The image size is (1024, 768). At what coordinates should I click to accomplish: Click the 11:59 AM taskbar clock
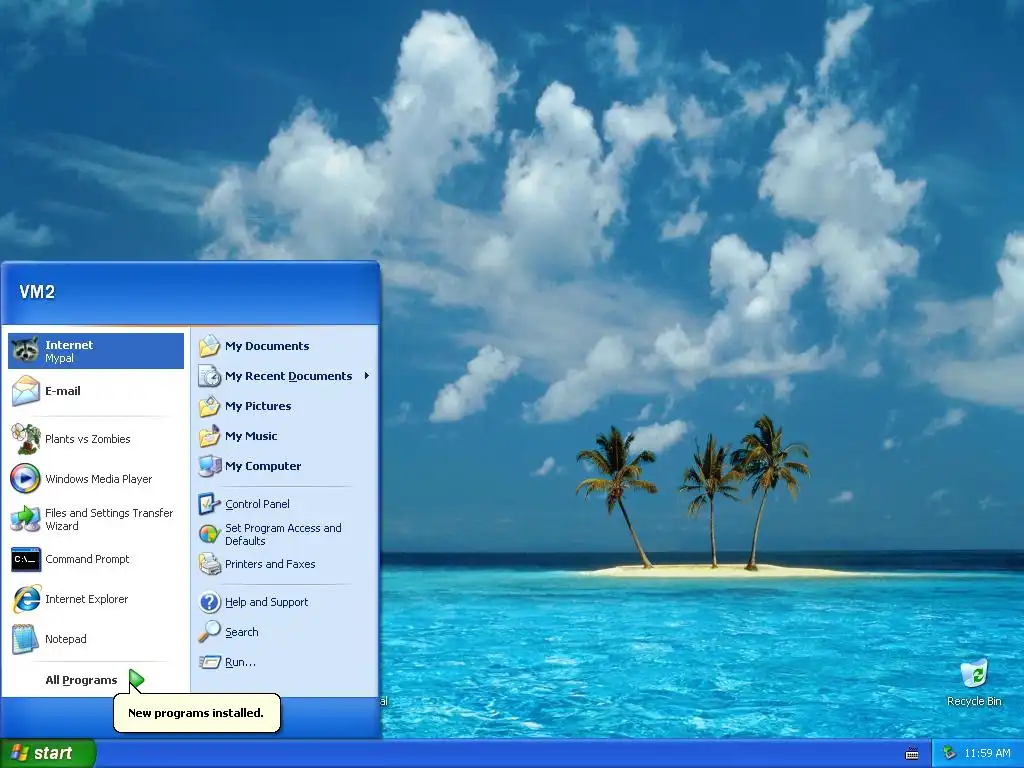click(987, 753)
